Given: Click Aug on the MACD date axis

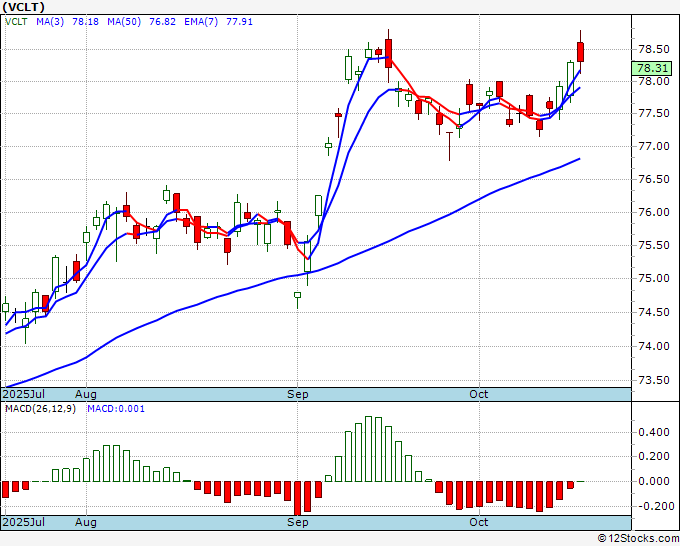Looking at the screenshot, I should coord(85,522).
